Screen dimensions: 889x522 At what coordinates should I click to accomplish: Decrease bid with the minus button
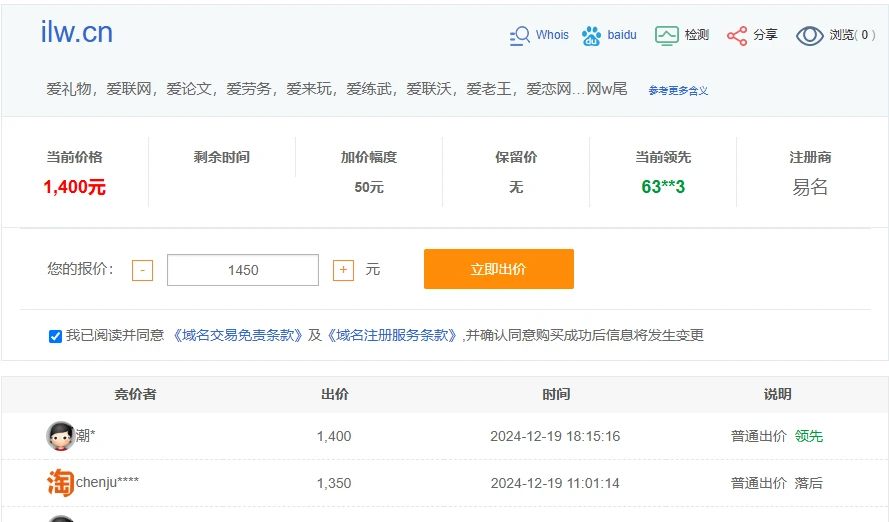point(143,270)
